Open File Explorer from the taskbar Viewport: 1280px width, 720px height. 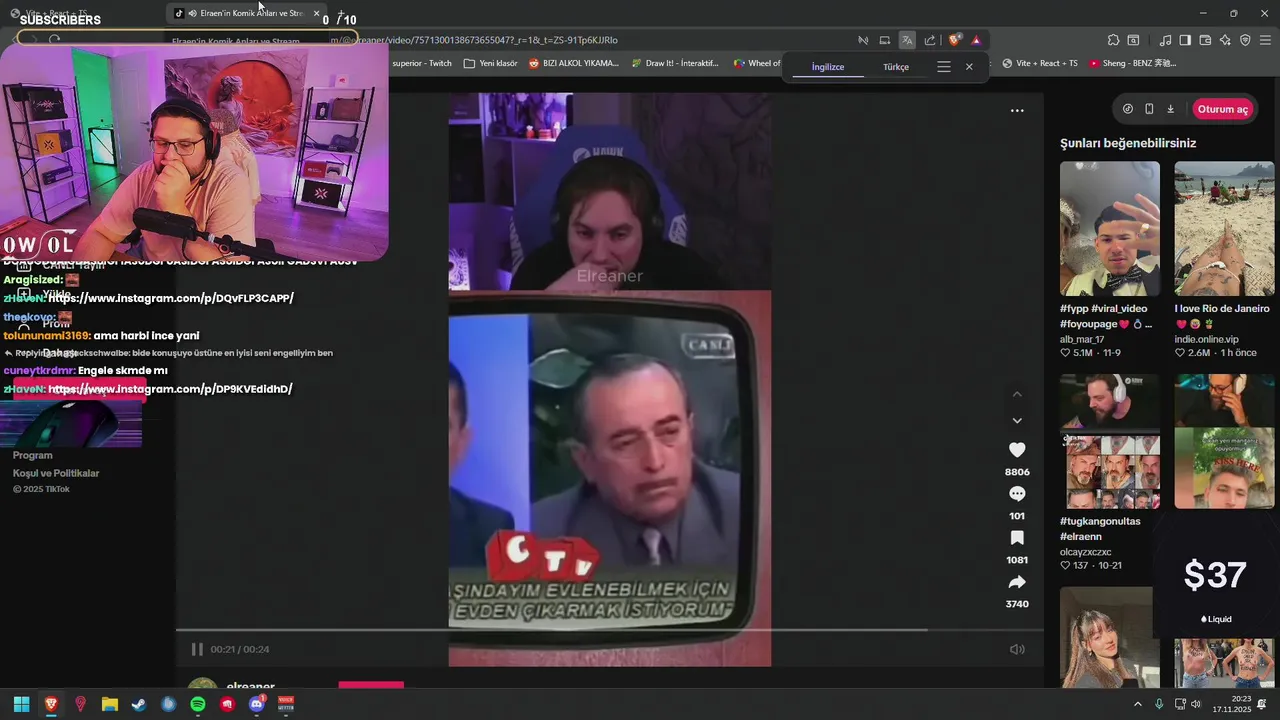(110, 704)
